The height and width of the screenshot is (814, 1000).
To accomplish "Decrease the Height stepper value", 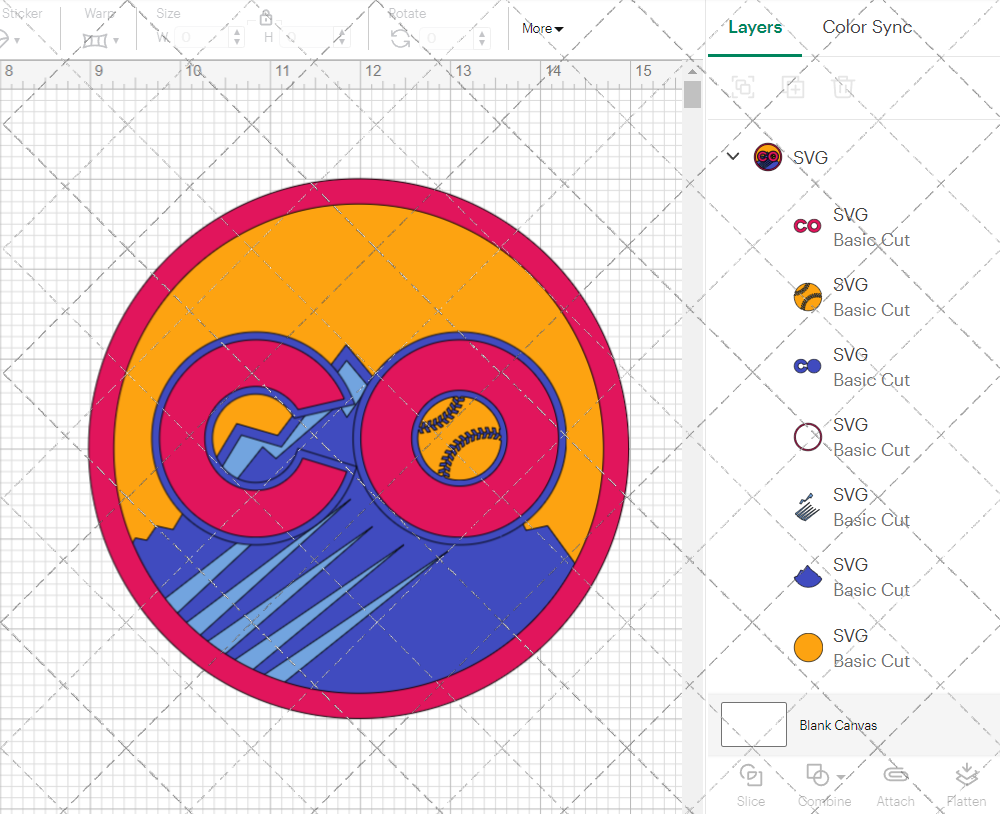I will [x=343, y=44].
